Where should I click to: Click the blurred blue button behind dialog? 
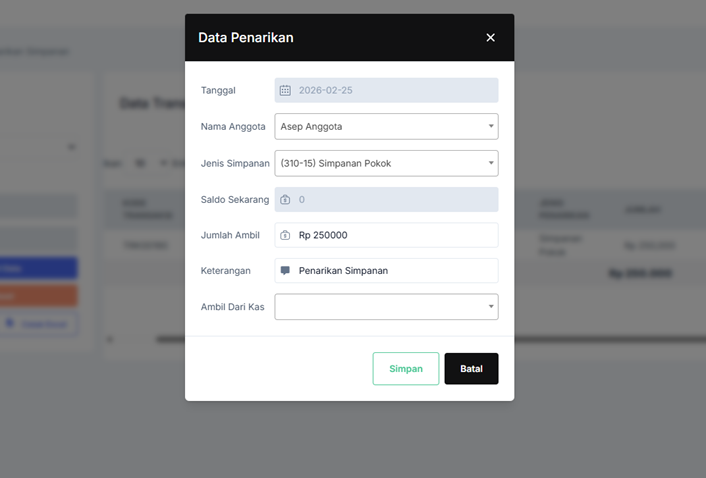pyautogui.click(x=38, y=268)
